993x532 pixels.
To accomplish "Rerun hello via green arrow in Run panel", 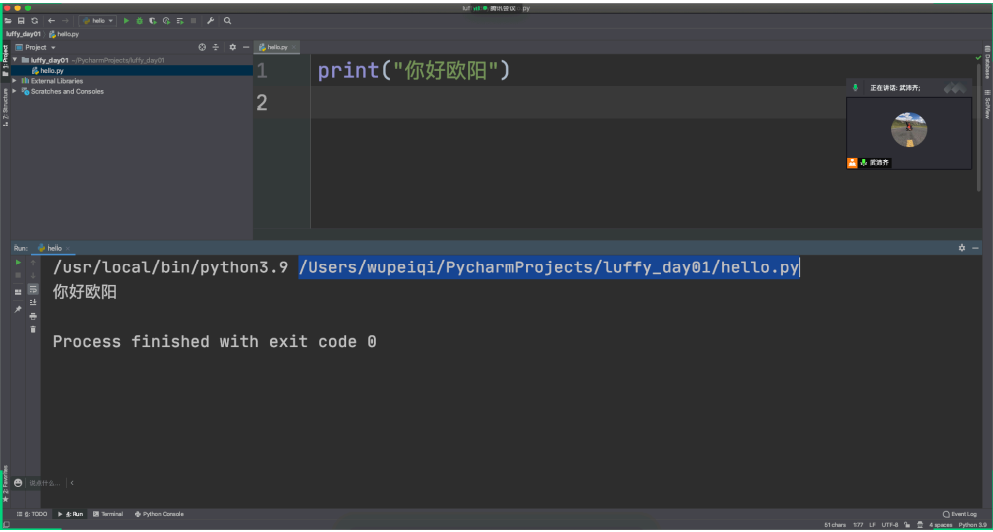I will coord(18,262).
